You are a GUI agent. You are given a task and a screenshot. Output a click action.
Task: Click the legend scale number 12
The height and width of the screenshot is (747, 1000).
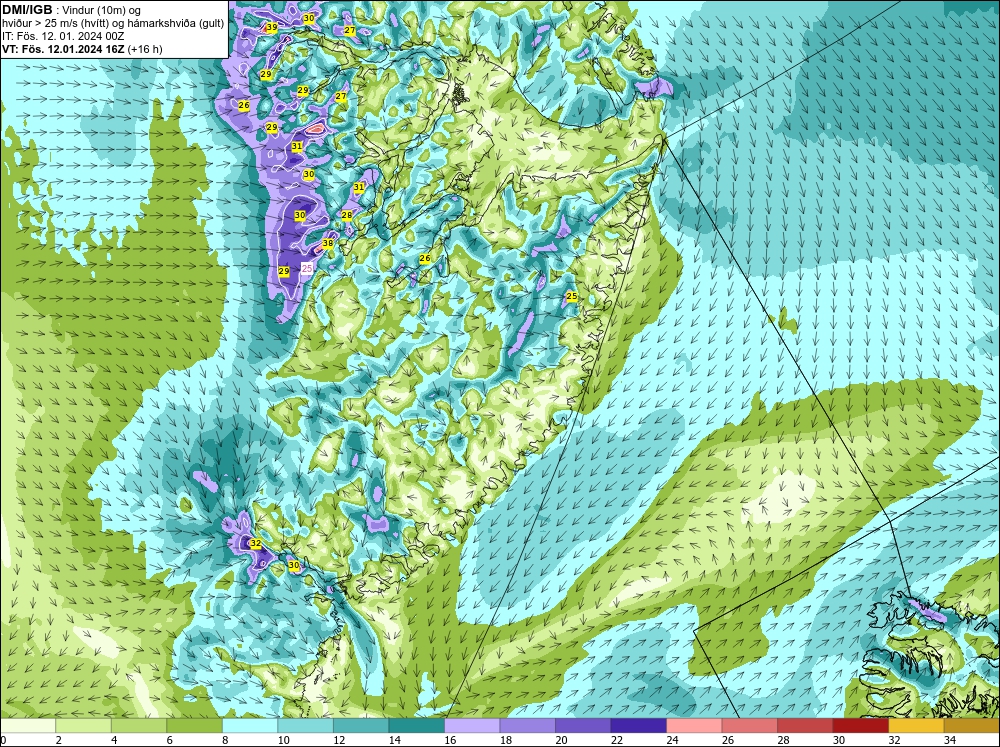pos(339,740)
